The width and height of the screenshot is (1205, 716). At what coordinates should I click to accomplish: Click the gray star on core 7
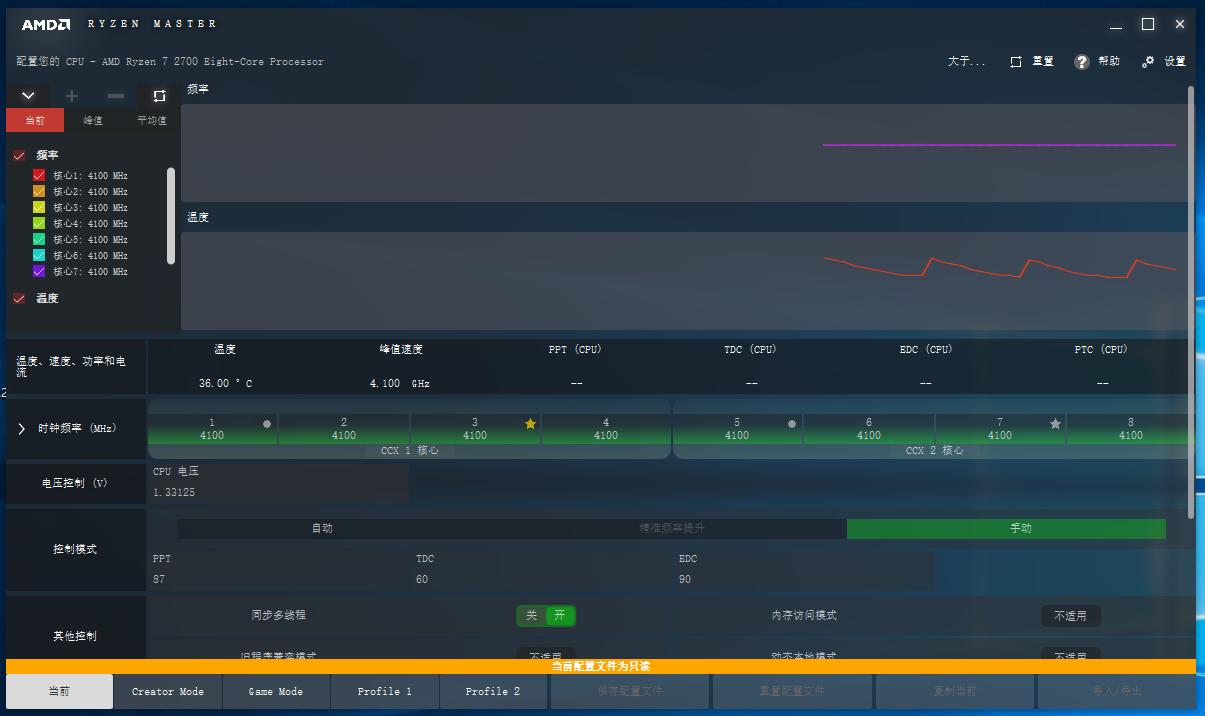[x=1055, y=424]
